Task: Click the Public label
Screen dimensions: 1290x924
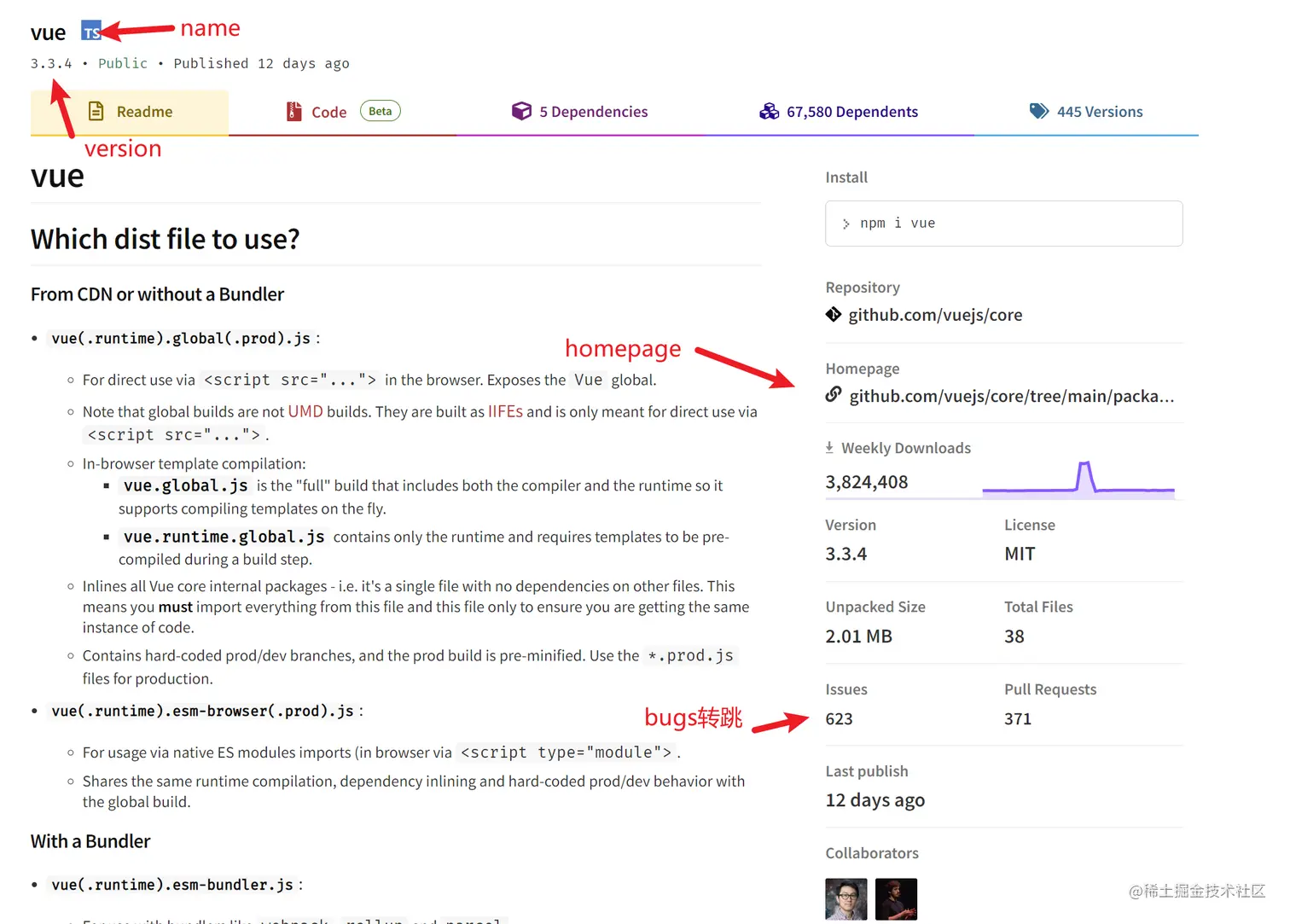Action: tap(123, 63)
